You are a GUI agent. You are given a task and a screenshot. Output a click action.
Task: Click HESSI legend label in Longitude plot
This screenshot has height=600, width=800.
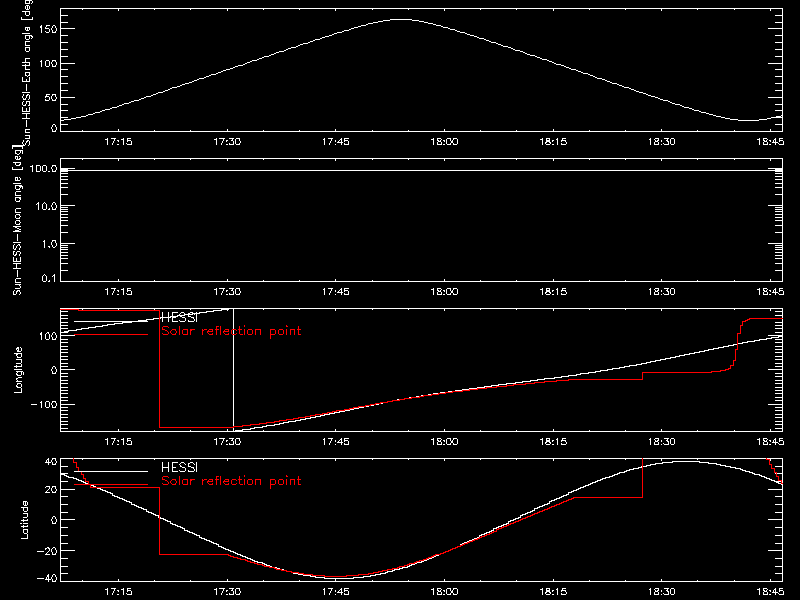click(x=179, y=318)
